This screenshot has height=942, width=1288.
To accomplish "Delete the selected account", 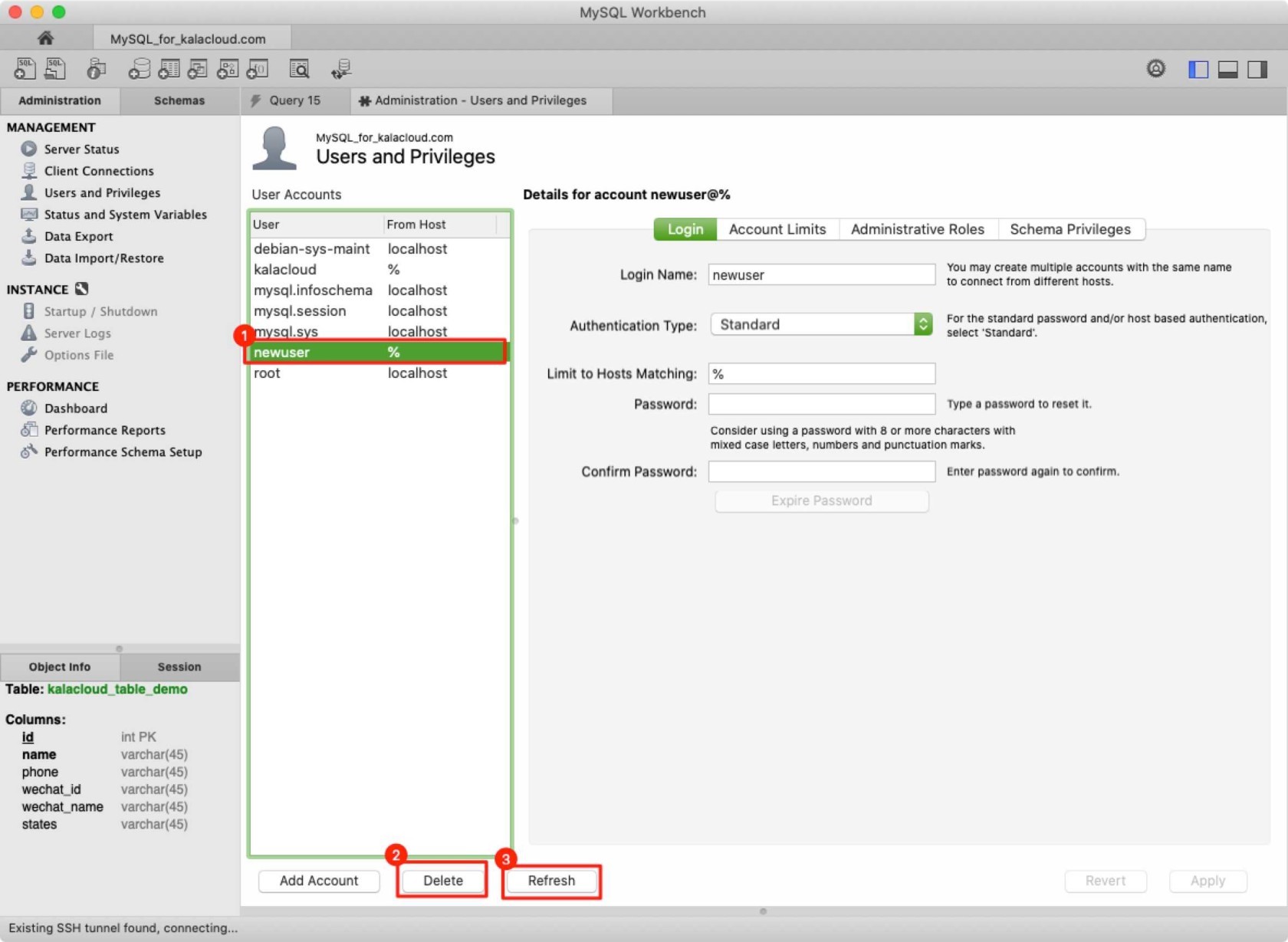I will coord(443,881).
